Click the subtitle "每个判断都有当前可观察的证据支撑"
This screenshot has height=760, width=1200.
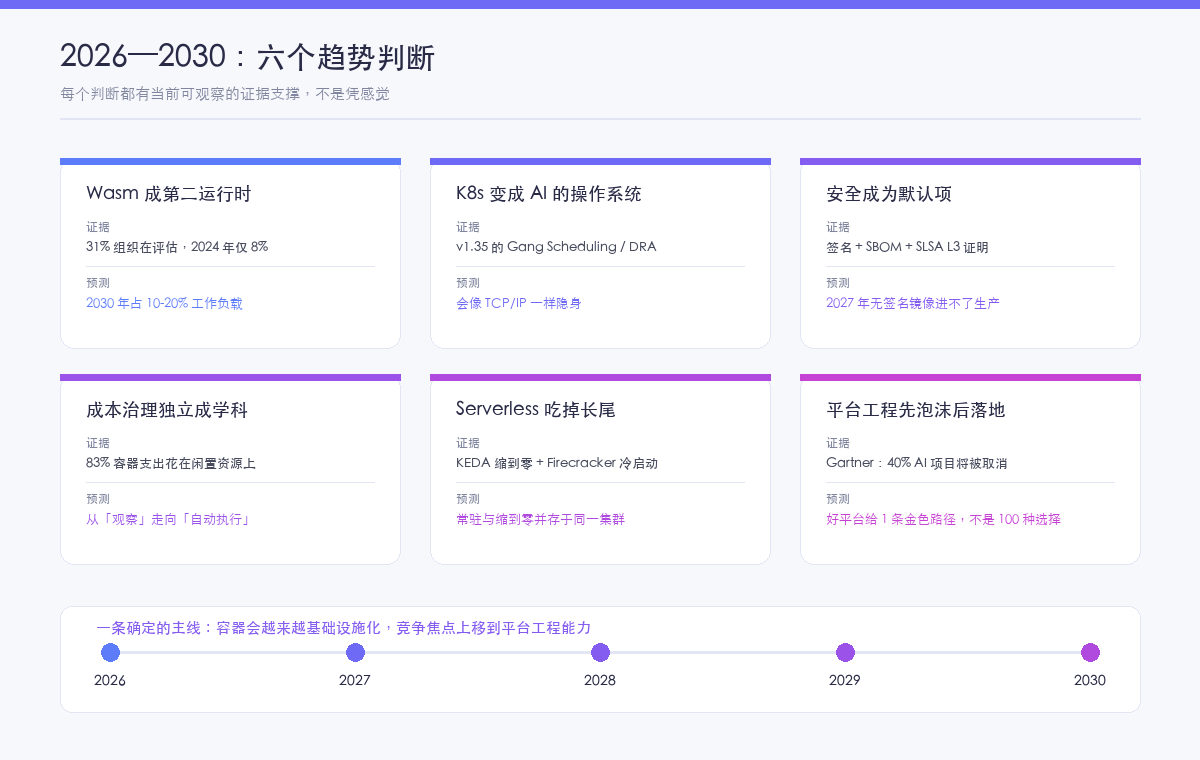[180, 94]
